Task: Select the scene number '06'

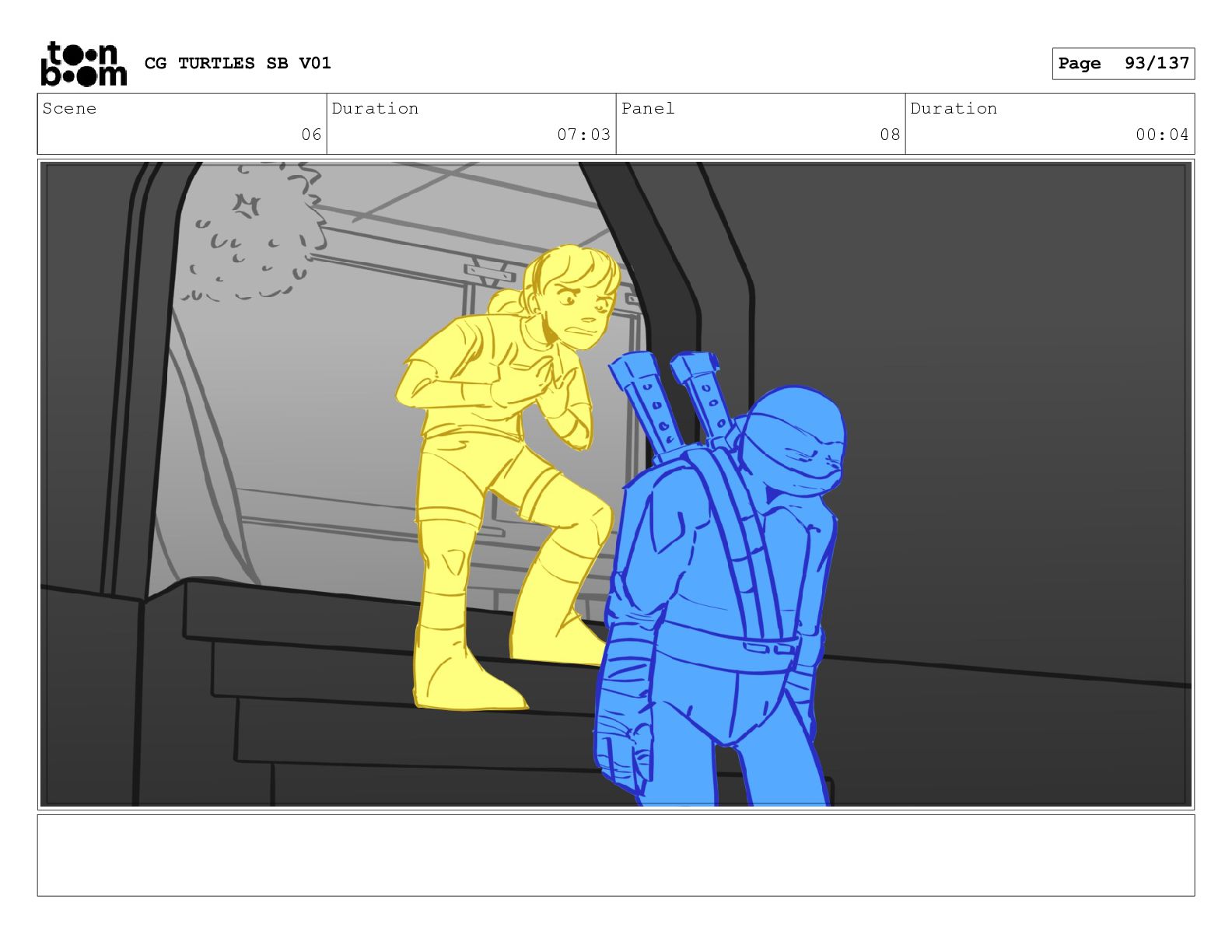Action: (x=311, y=135)
